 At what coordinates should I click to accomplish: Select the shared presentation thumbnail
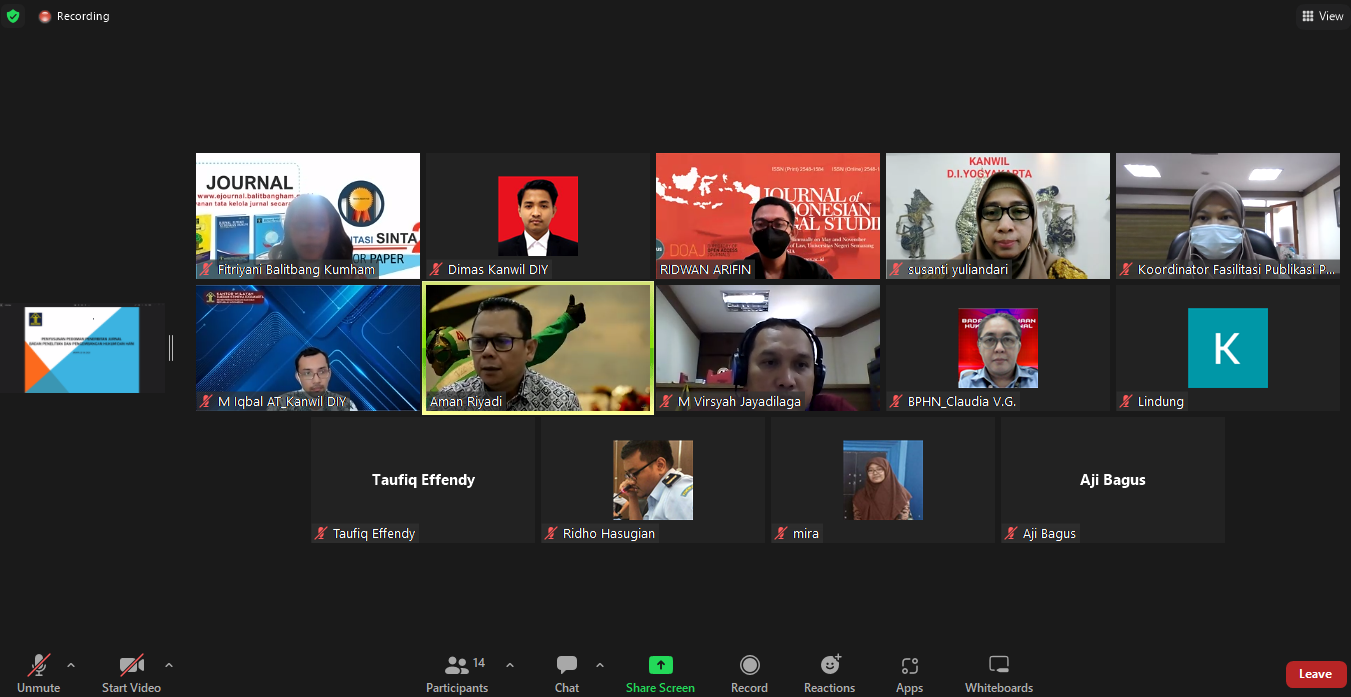point(82,349)
